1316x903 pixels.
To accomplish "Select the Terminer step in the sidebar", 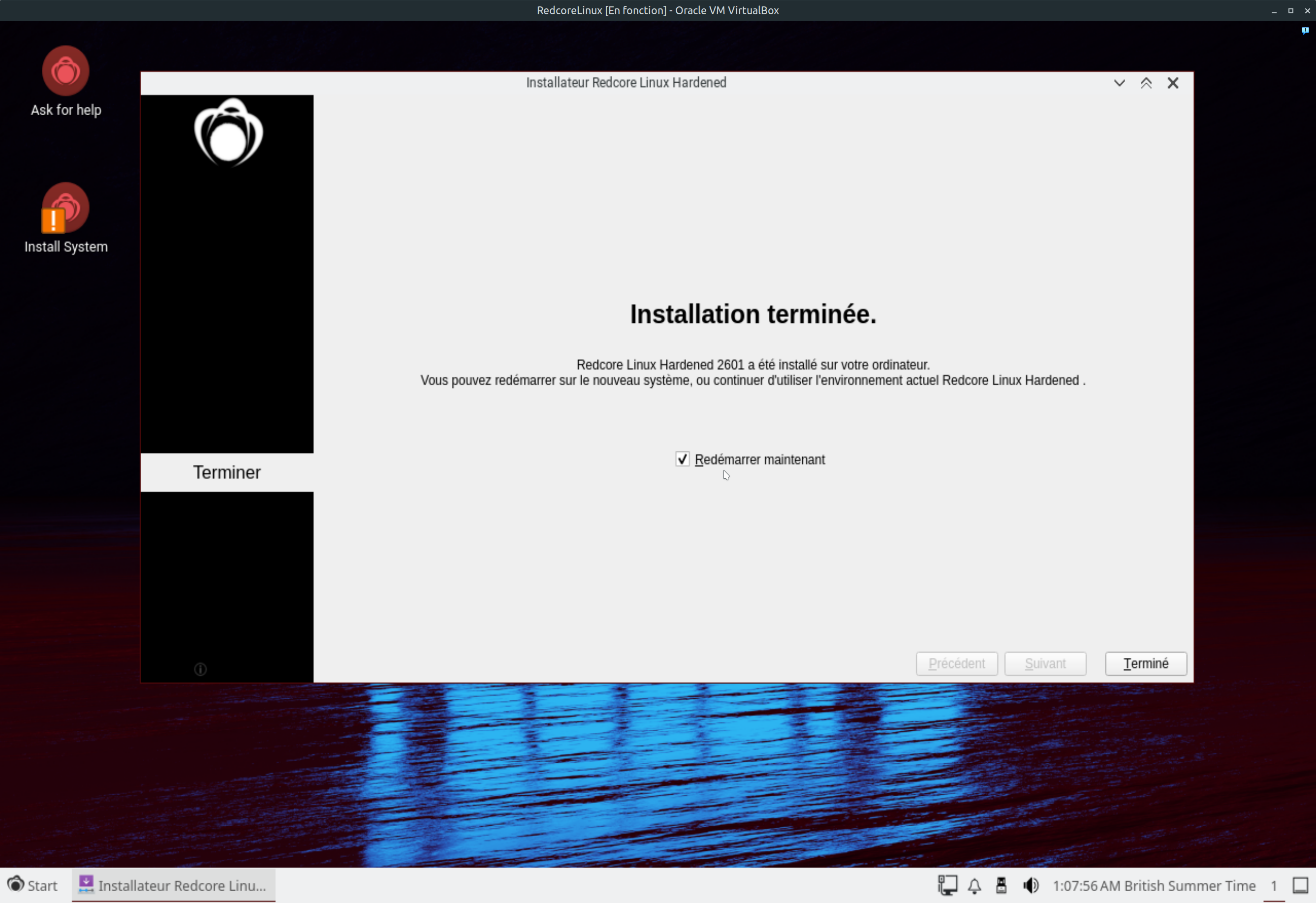I will coord(226,472).
